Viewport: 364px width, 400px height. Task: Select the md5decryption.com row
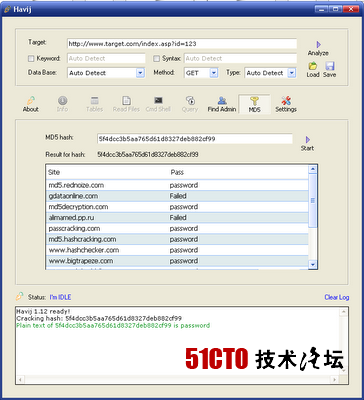click(177, 207)
